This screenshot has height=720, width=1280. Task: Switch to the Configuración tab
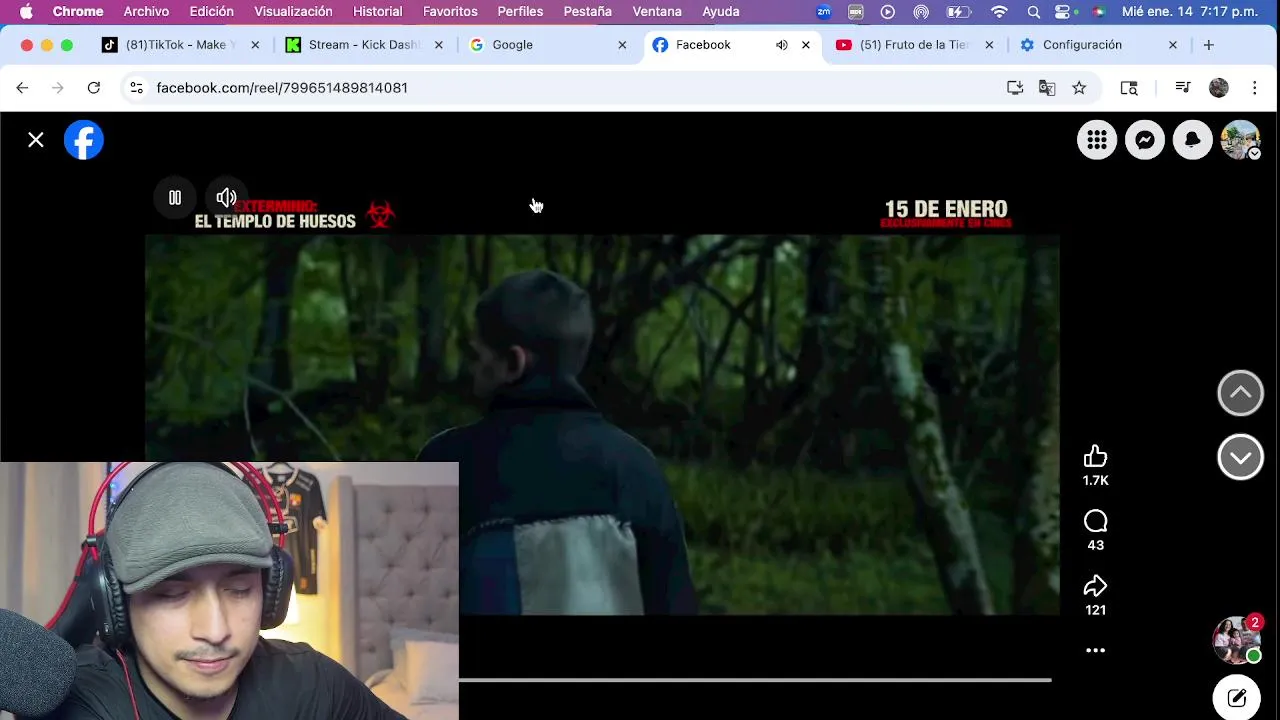pos(1098,45)
